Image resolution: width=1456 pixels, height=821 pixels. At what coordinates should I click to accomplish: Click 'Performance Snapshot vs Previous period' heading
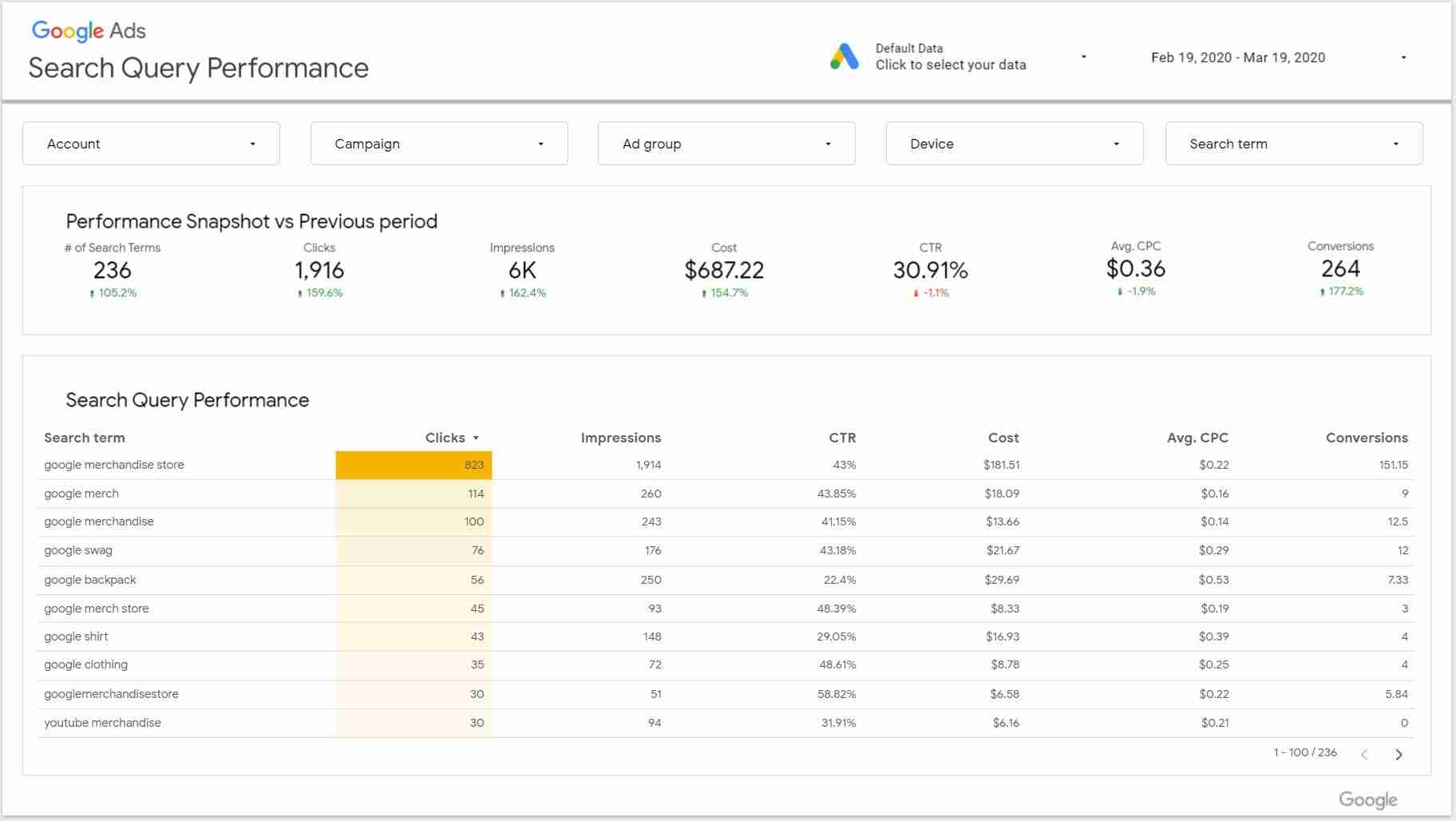[x=251, y=221]
